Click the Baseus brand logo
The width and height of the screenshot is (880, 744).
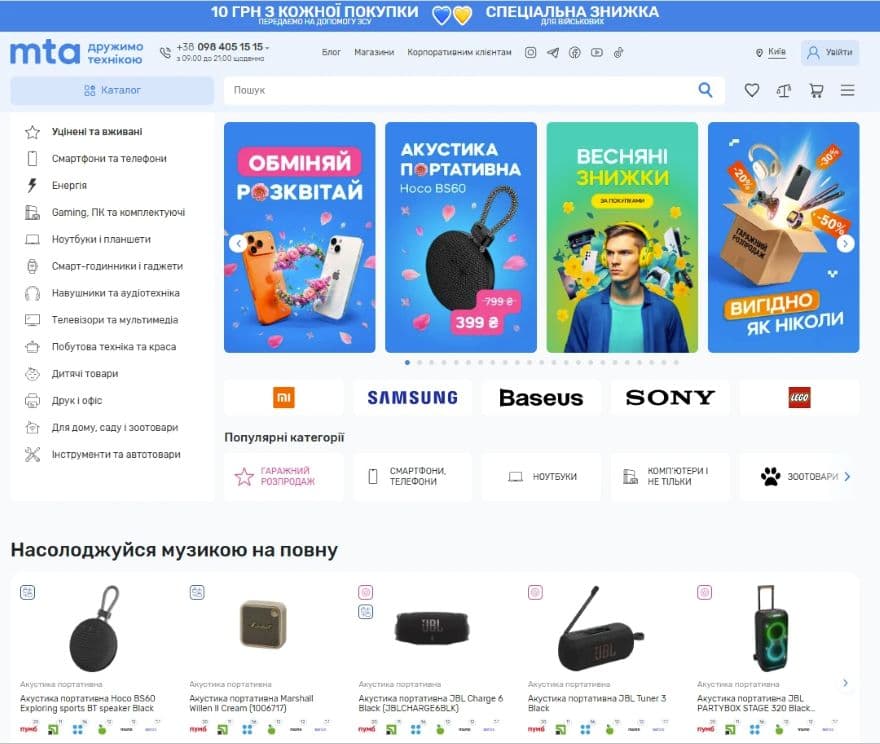[x=541, y=398]
